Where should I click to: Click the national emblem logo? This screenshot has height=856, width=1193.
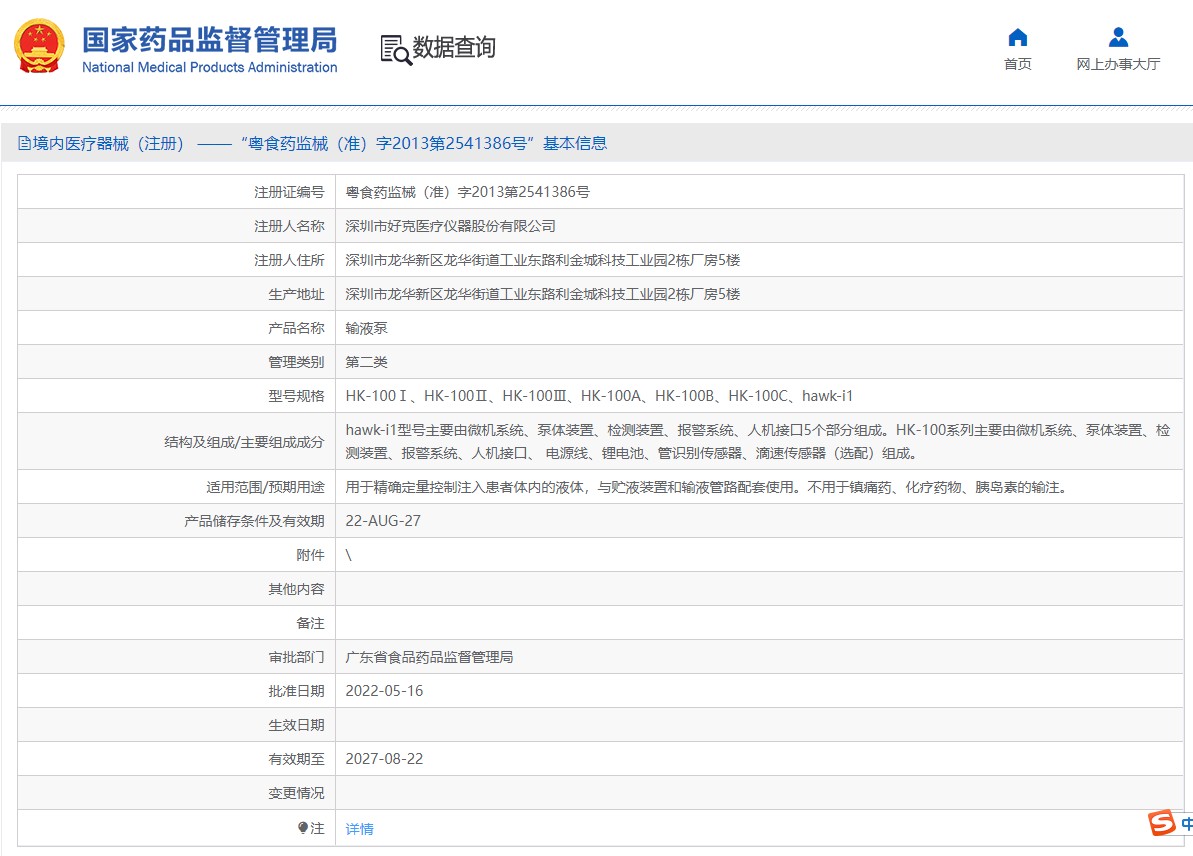click(39, 46)
